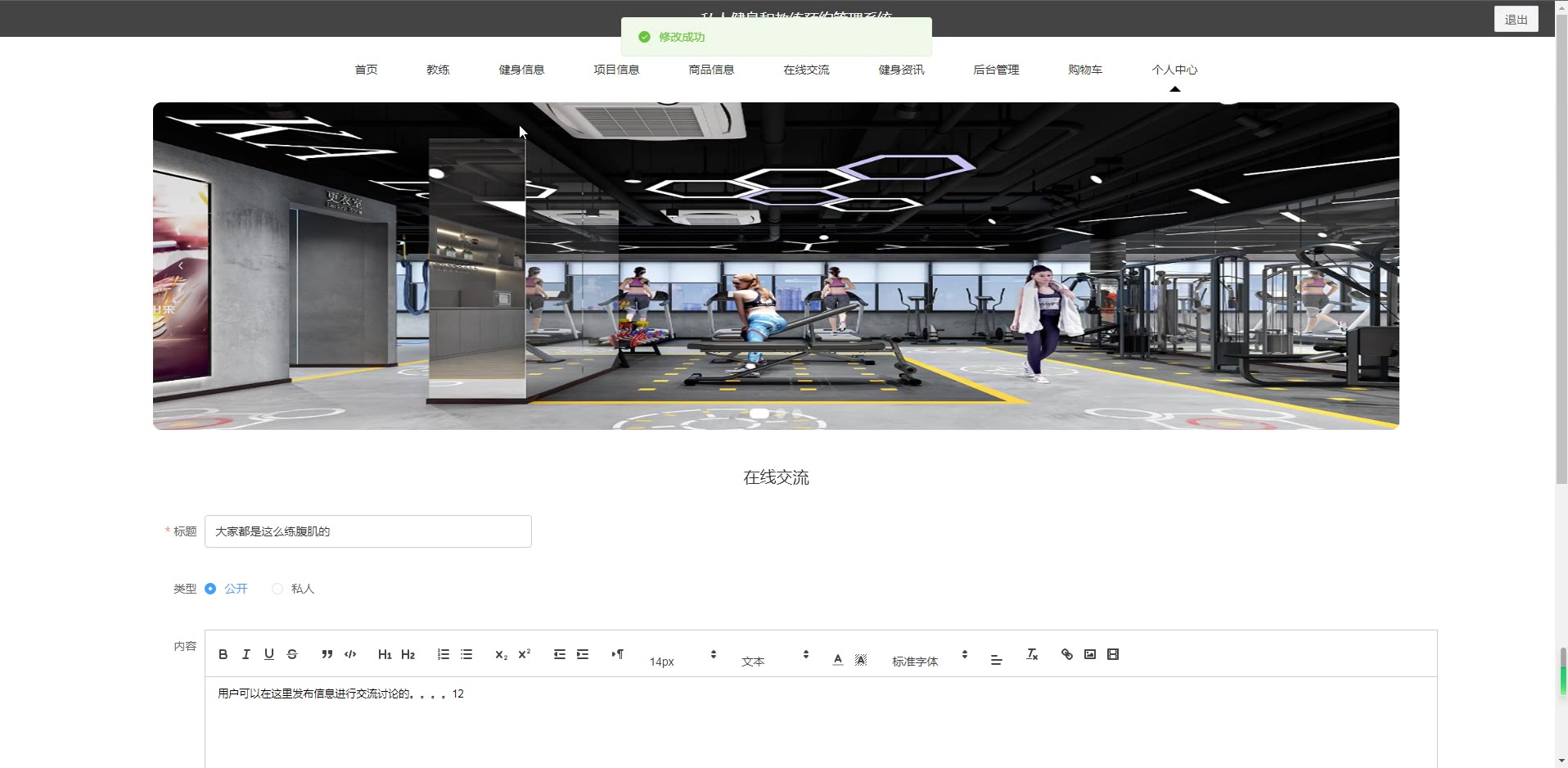Open the 教练 menu item

(x=438, y=70)
